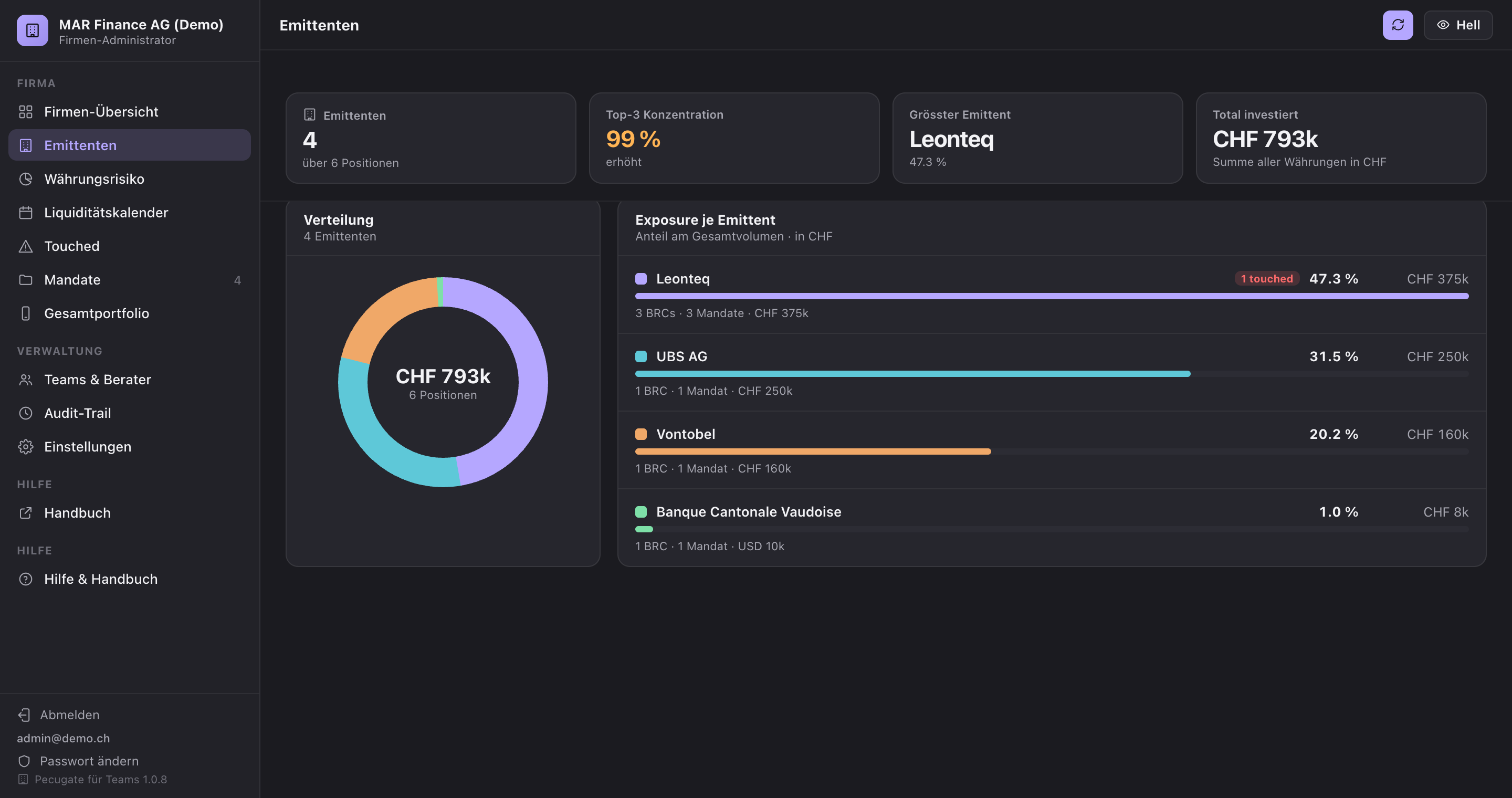
Task: Toggle light mode with the Hell button
Action: 1458,25
